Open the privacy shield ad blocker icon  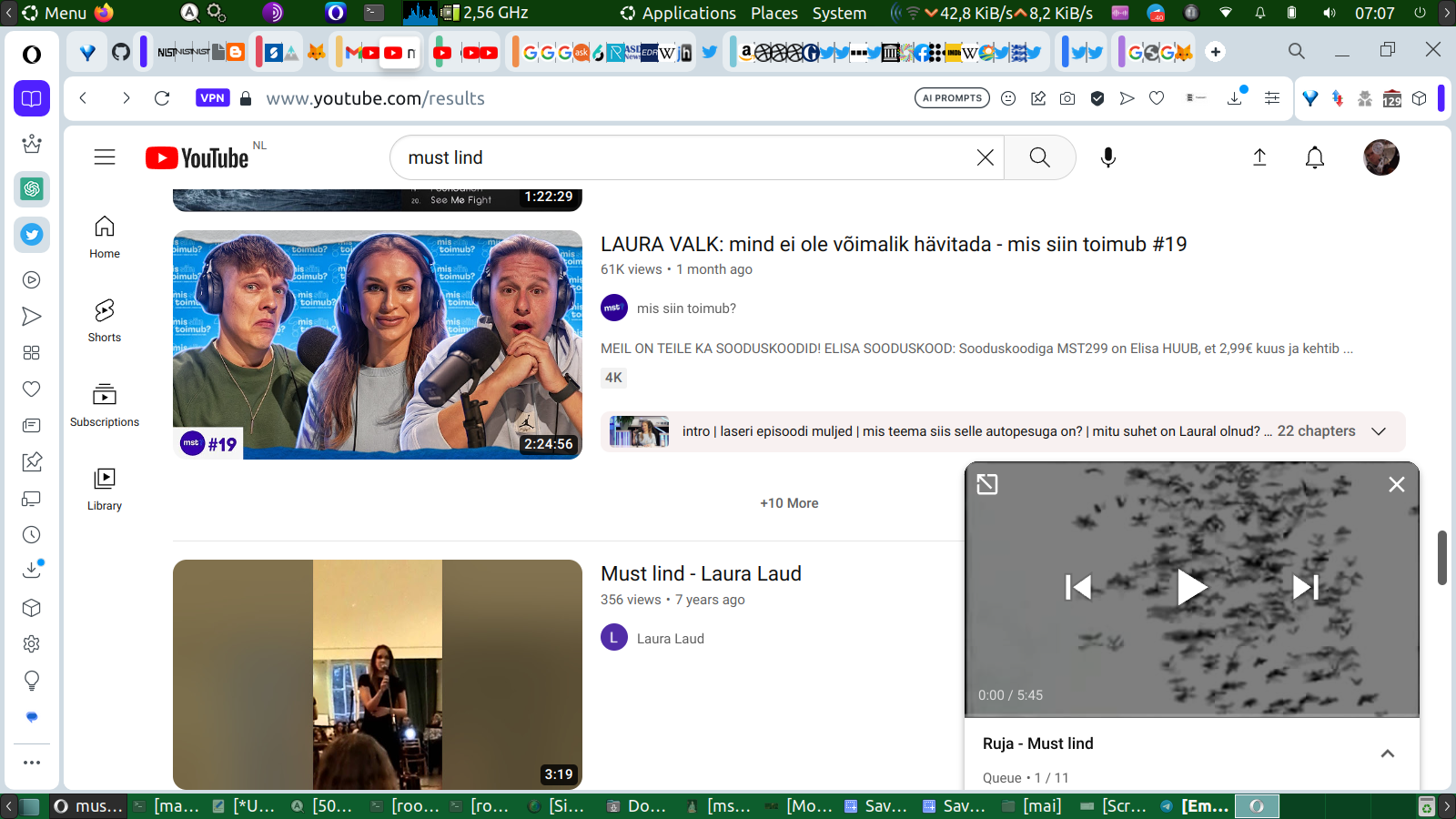(x=1097, y=98)
